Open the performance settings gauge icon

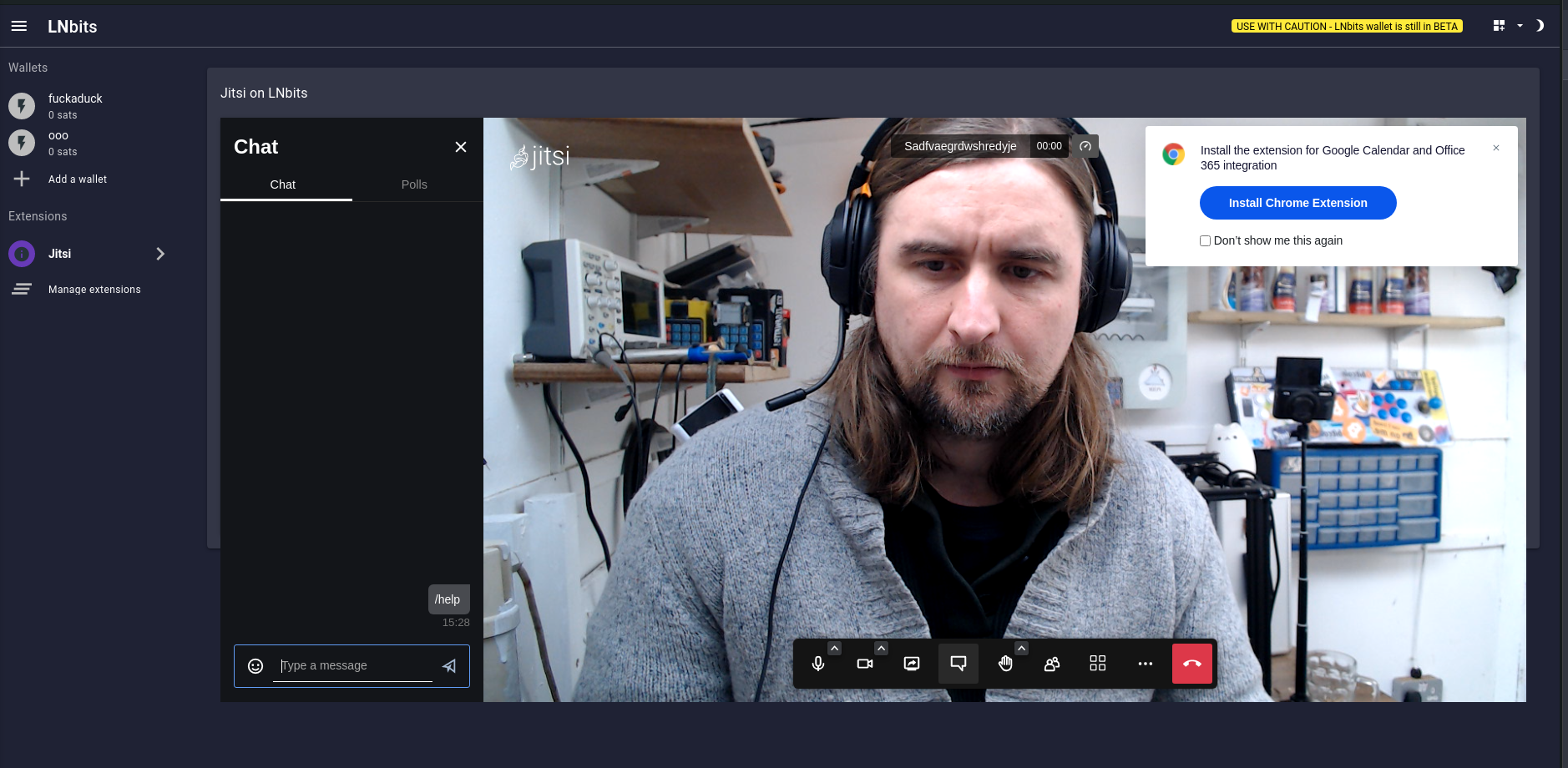1085,146
